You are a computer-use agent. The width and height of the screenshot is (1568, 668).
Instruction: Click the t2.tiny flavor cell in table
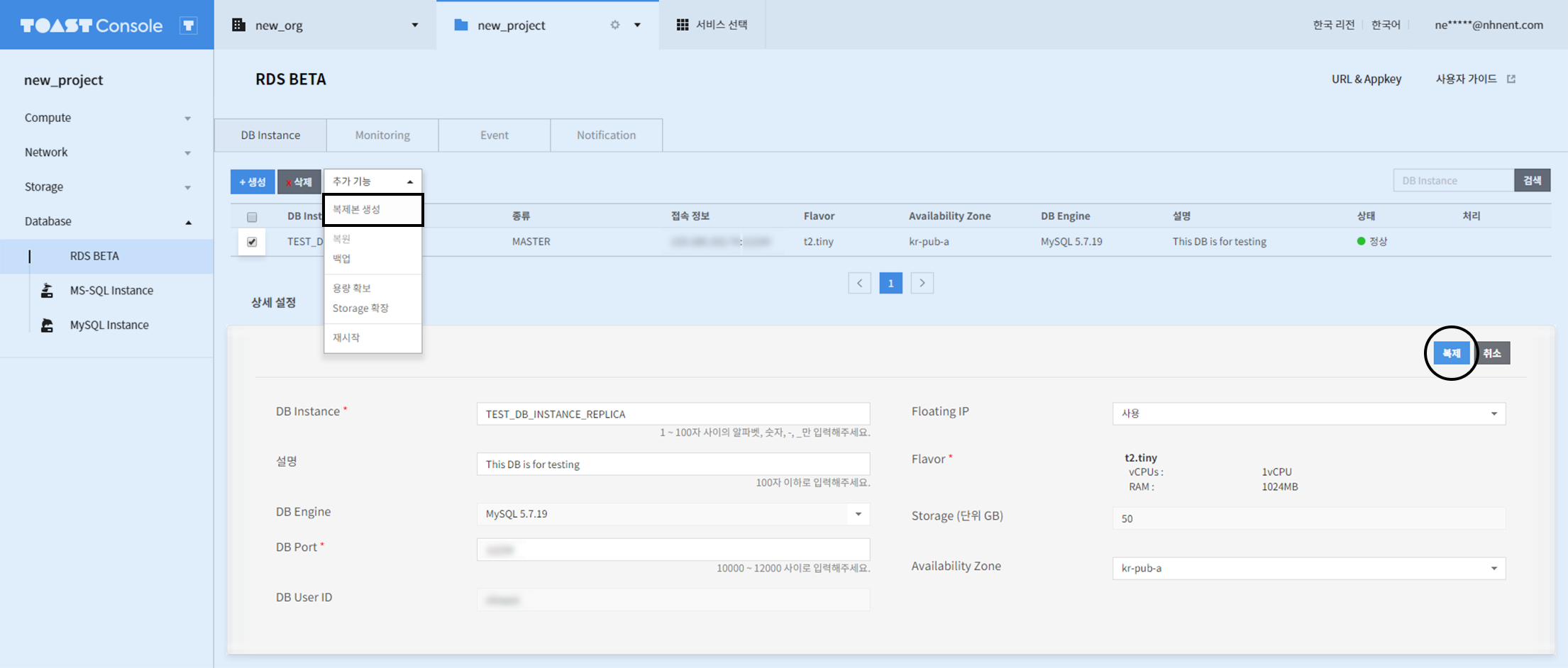(x=819, y=242)
